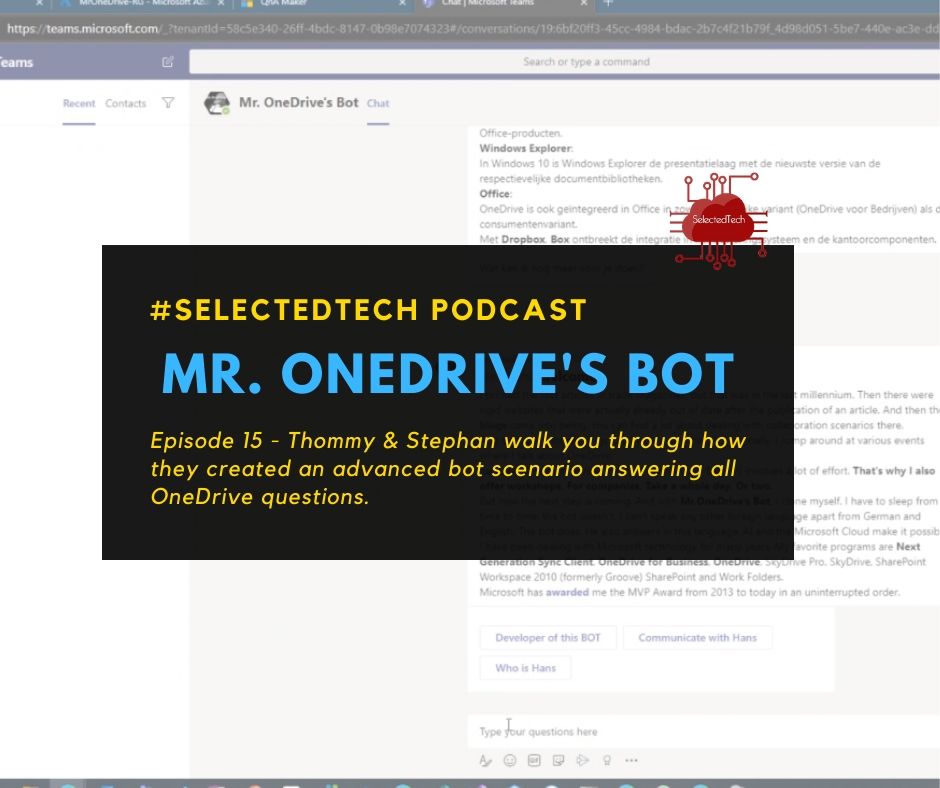Screen dimensions: 940x788
Task: Switch to the Recent chats tab
Action: pos(79,104)
